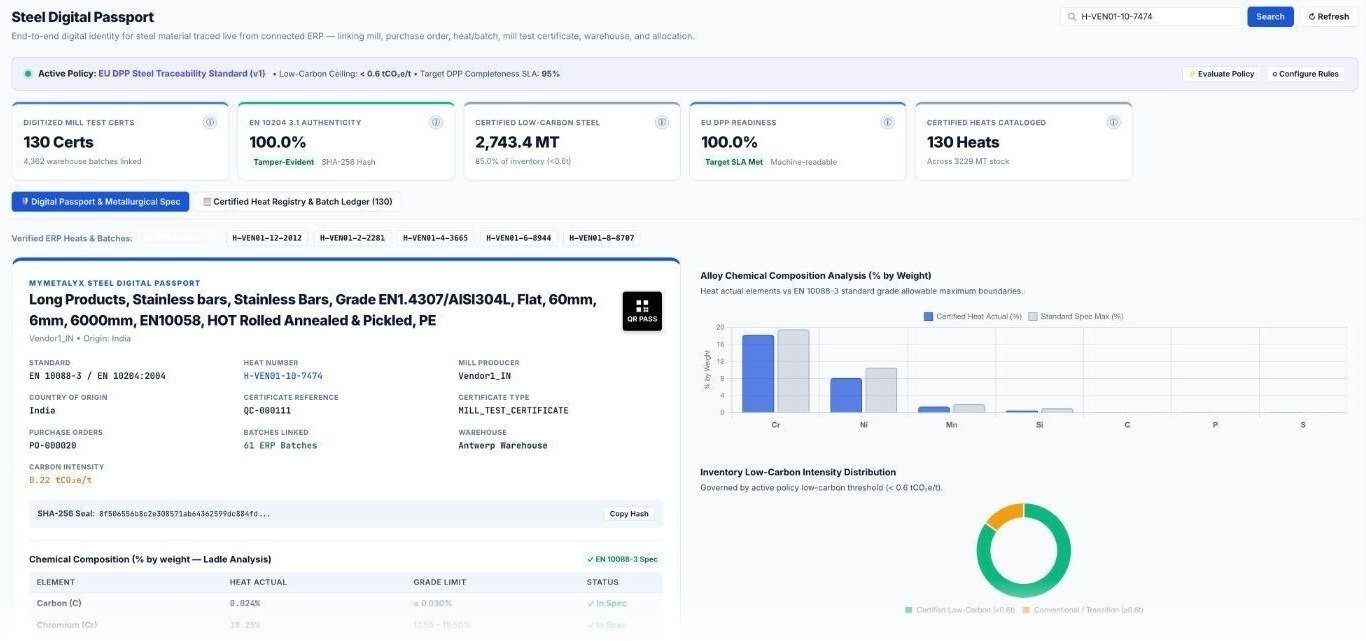Select heat chip H-VEN01-4-3665
The width and height of the screenshot is (1366, 641).
pyautogui.click(x=436, y=238)
